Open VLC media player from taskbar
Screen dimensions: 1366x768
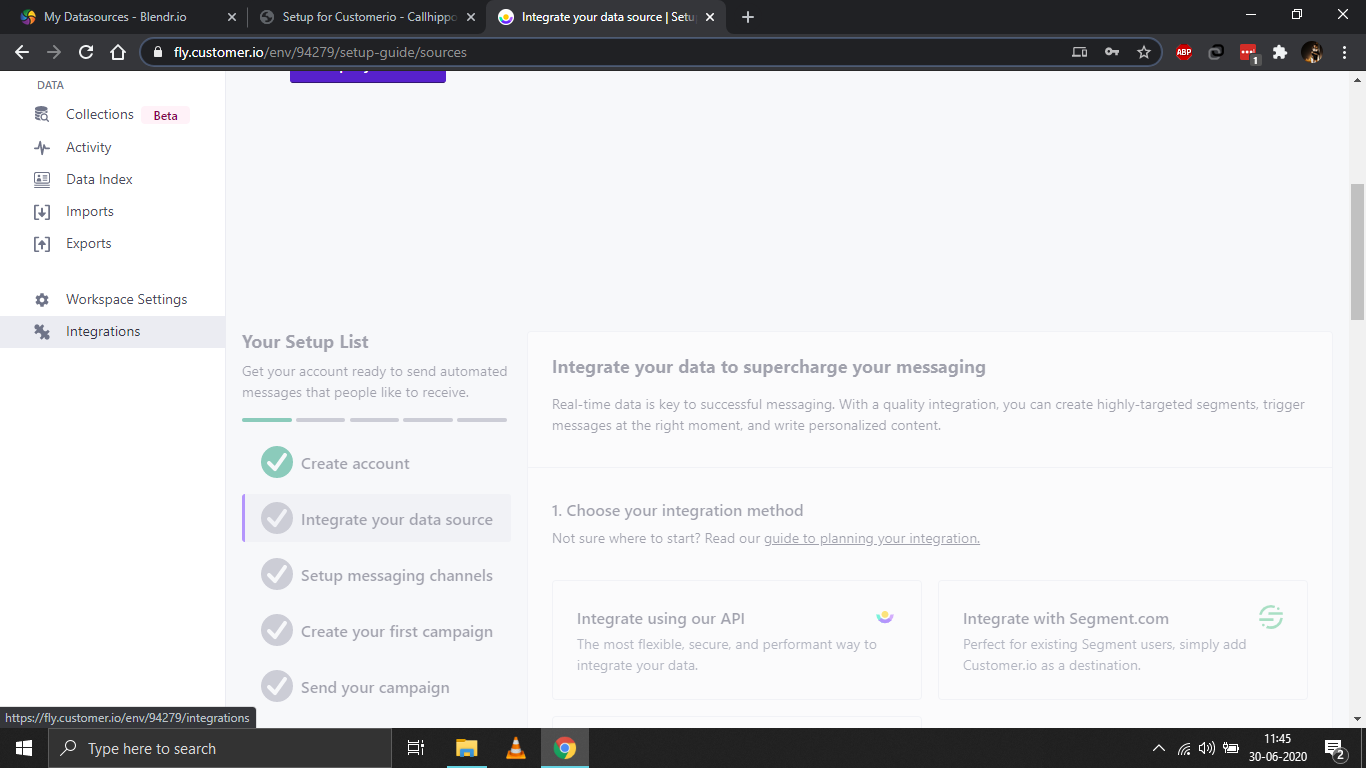[x=516, y=748]
